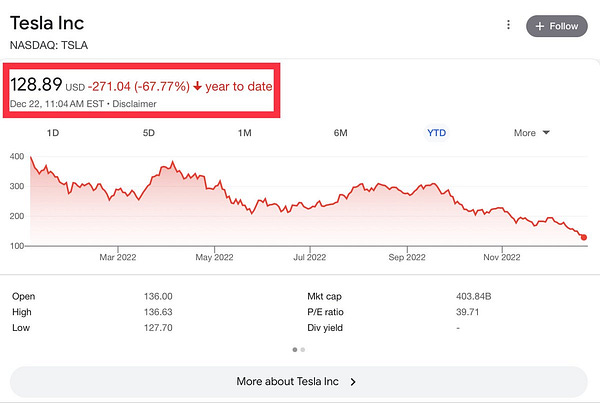Viewport: 600px width, 403px height.
Task: Click the Open value 136.00
Action: point(158,296)
